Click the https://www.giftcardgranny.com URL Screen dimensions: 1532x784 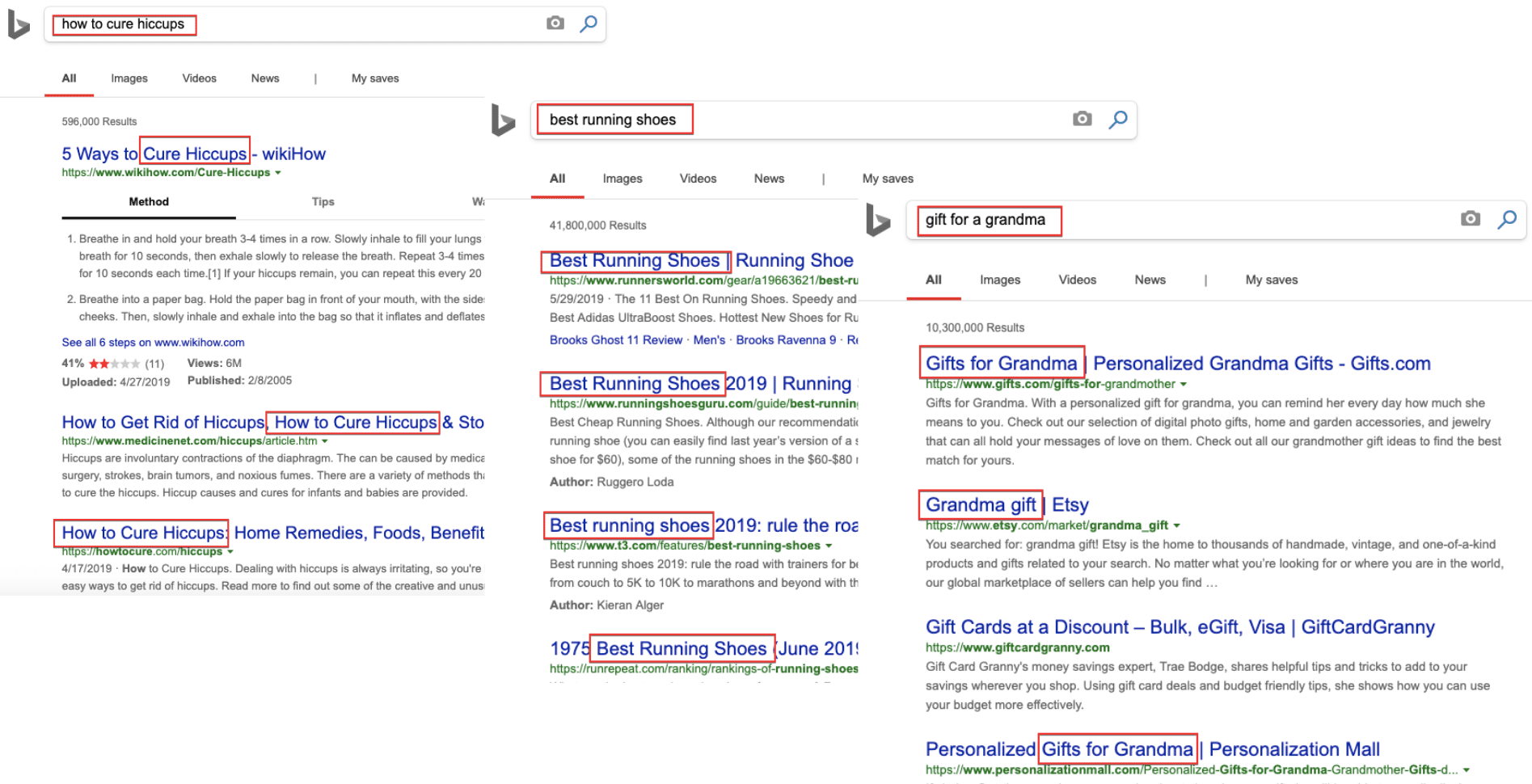tap(1018, 647)
